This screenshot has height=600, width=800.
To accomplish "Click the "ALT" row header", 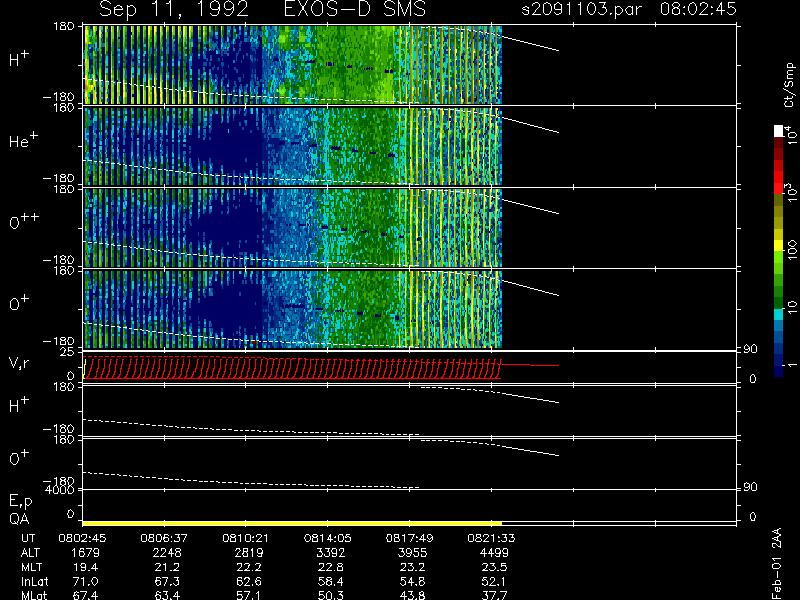I will pos(31,553).
